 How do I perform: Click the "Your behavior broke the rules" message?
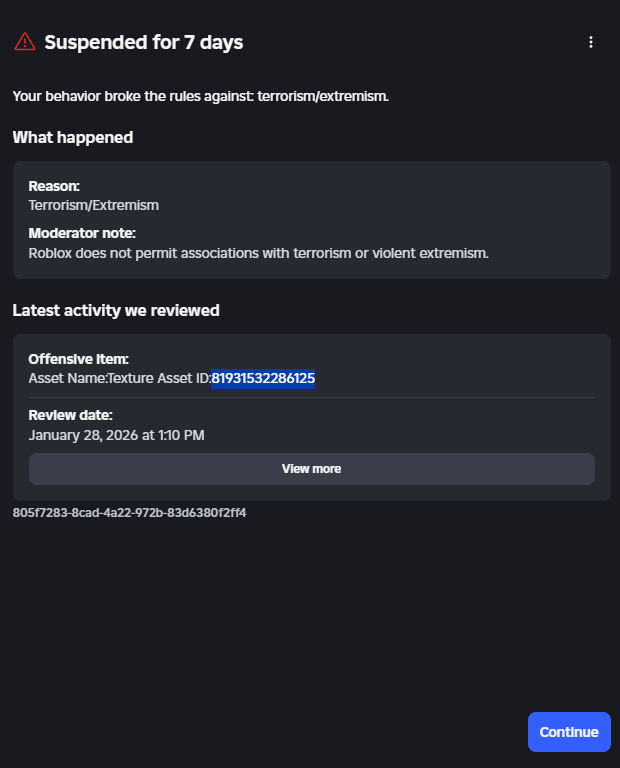(200, 96)
